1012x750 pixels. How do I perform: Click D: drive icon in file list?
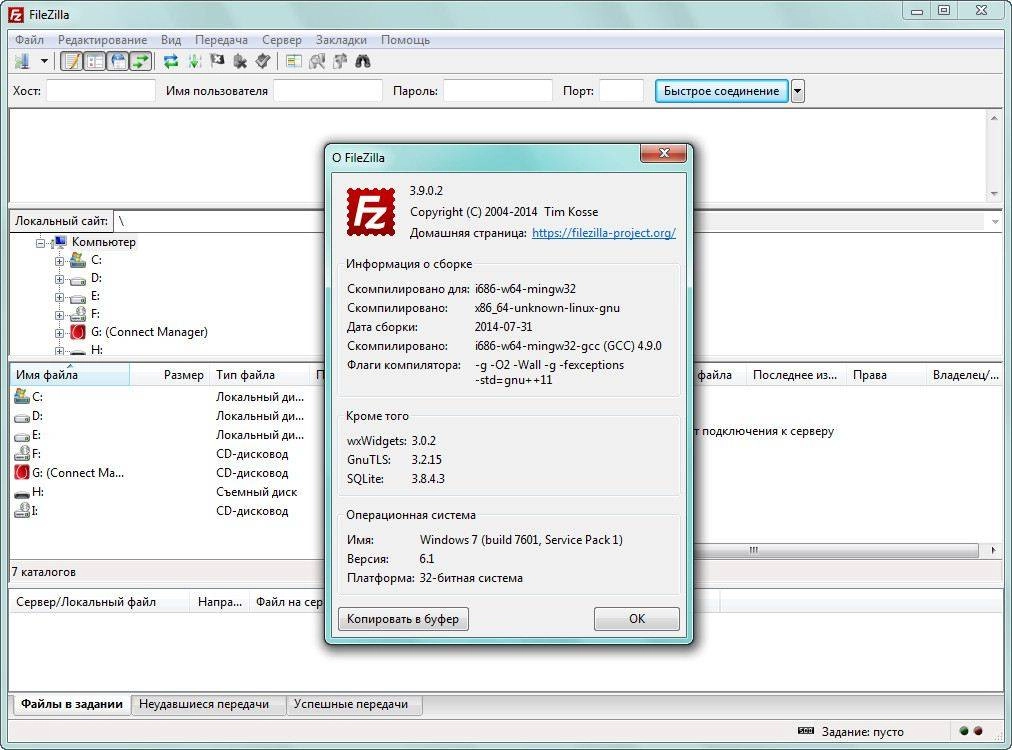click(x=21, y=417)
